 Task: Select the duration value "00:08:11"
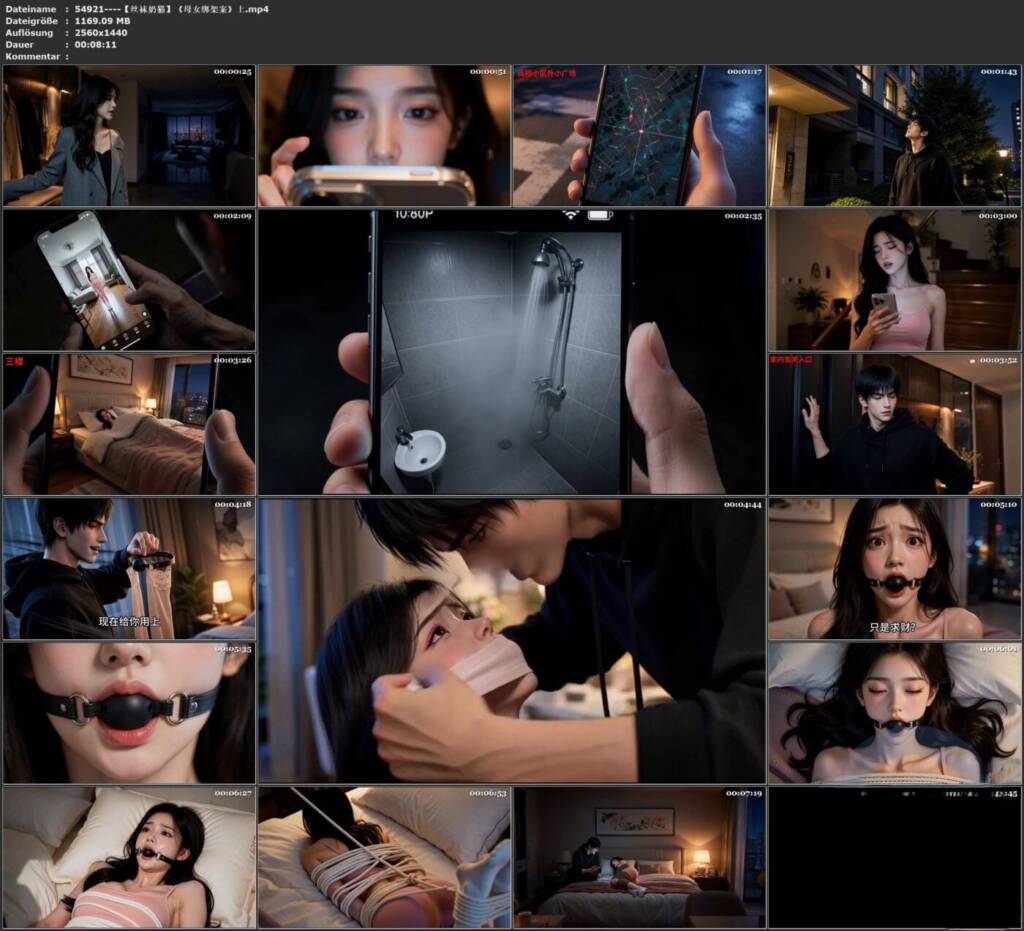pyautogui.click(x=95, y=44)
